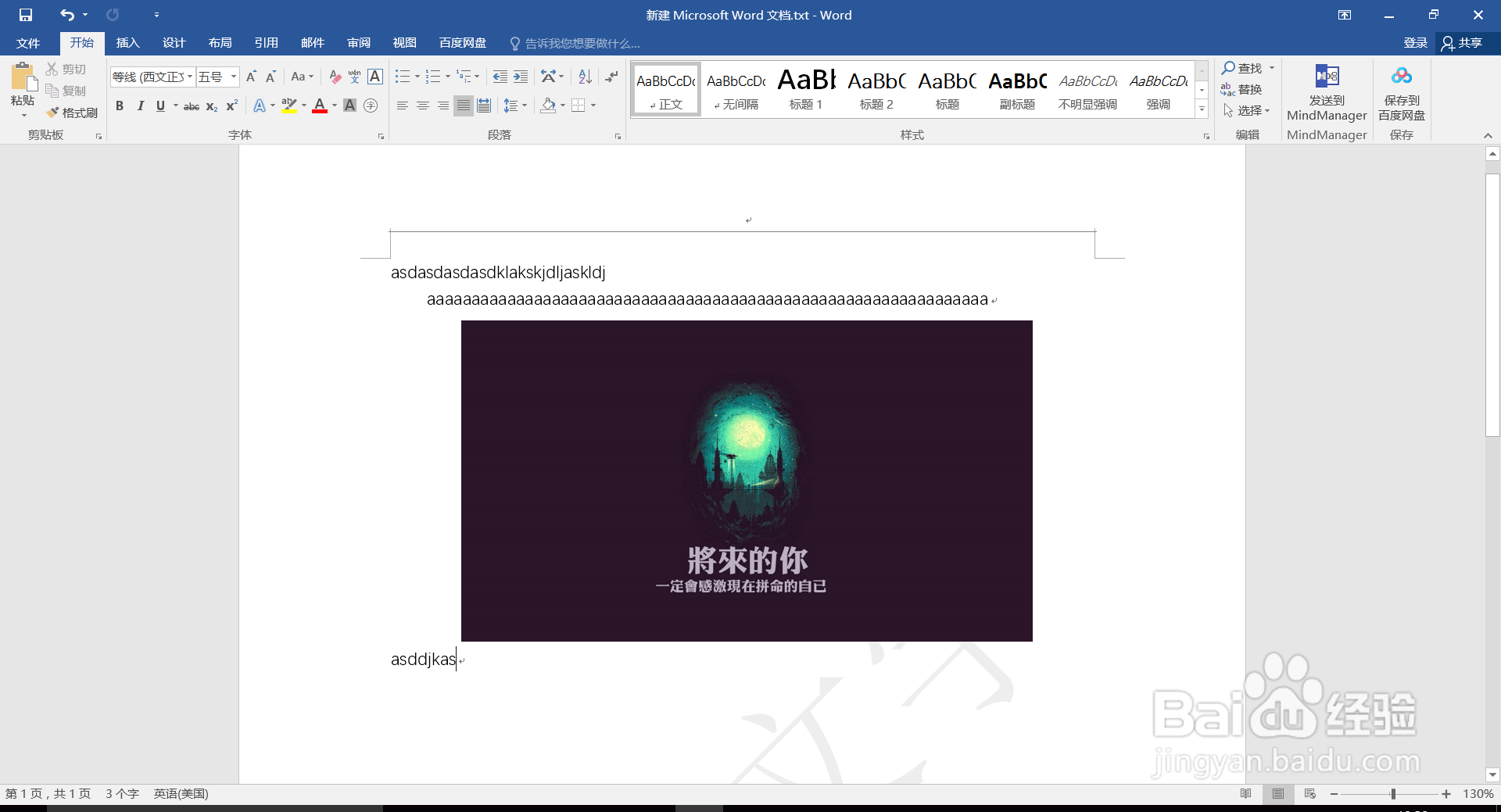Viewport: 1501px width, 812px height.
Task: Open the 百度网盘 ribbon tab
Action: point(461,43)
